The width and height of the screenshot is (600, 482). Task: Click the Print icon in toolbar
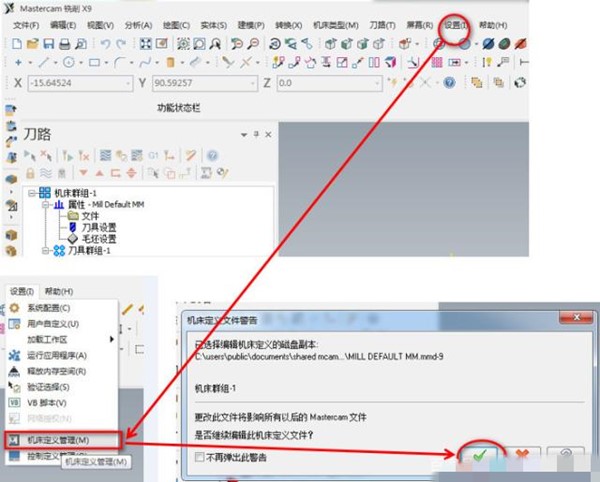(65, 44)
